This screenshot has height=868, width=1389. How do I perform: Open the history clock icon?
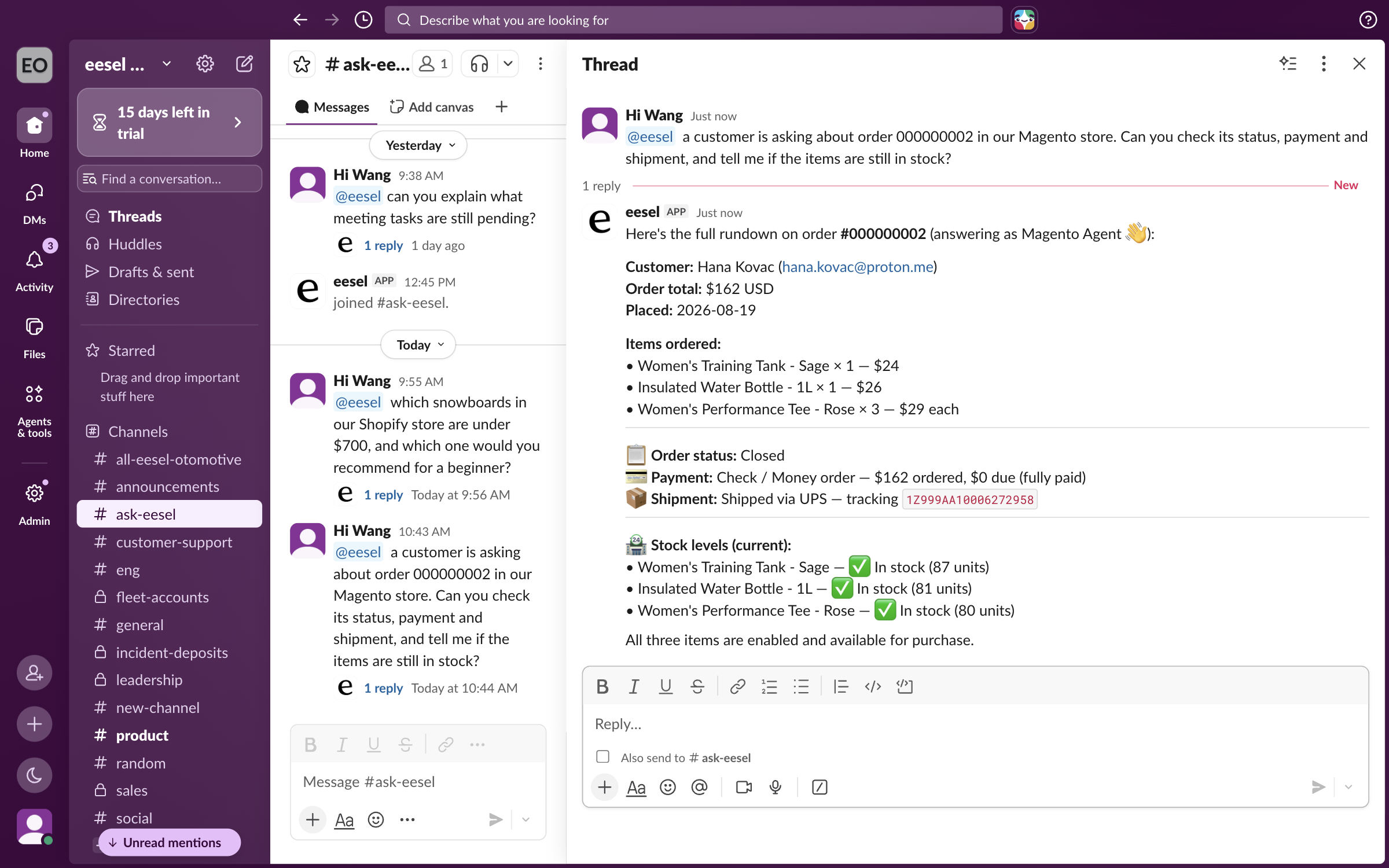click(x=363, y=20)
